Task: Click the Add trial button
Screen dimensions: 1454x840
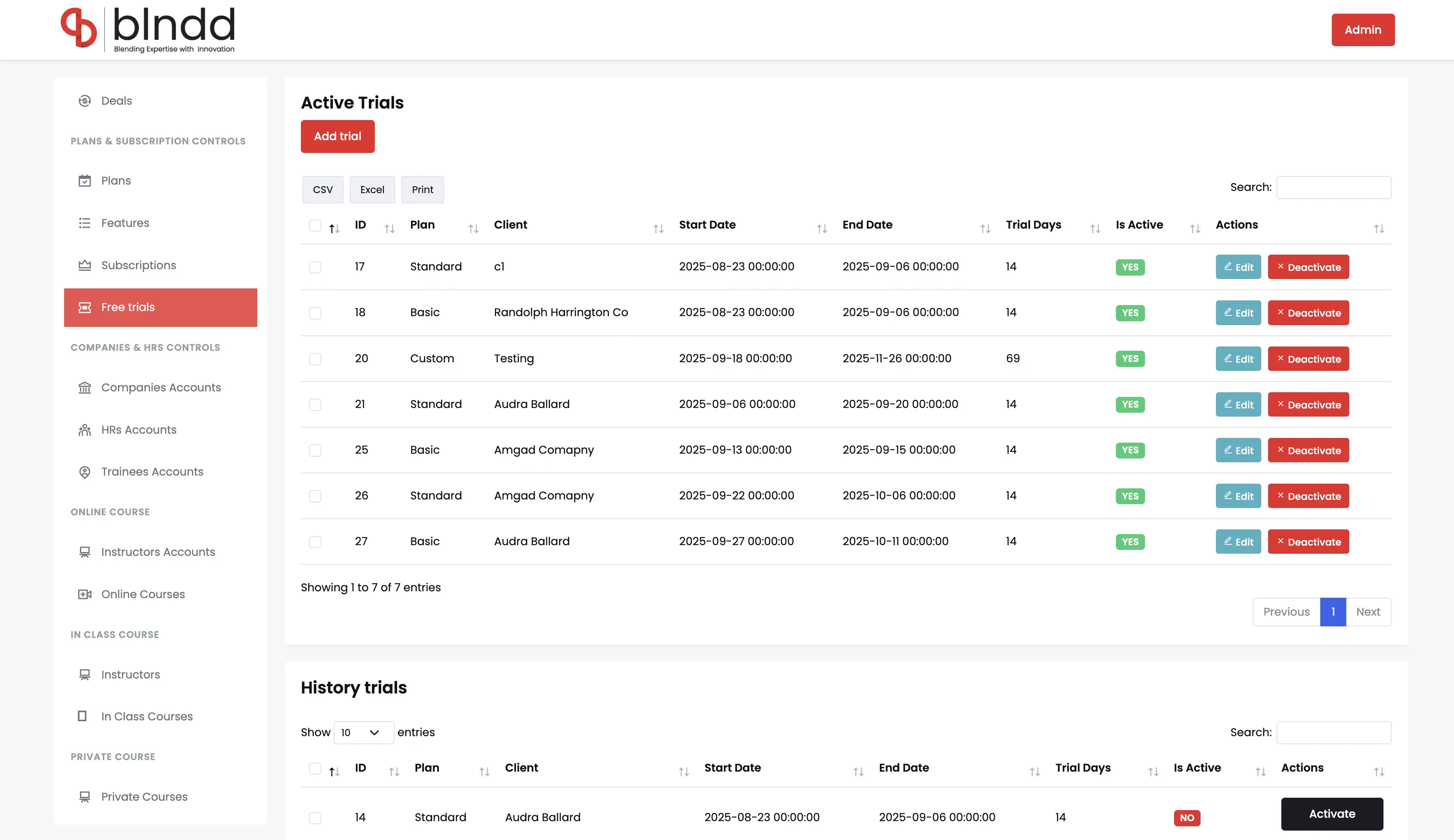Action: 338,136
